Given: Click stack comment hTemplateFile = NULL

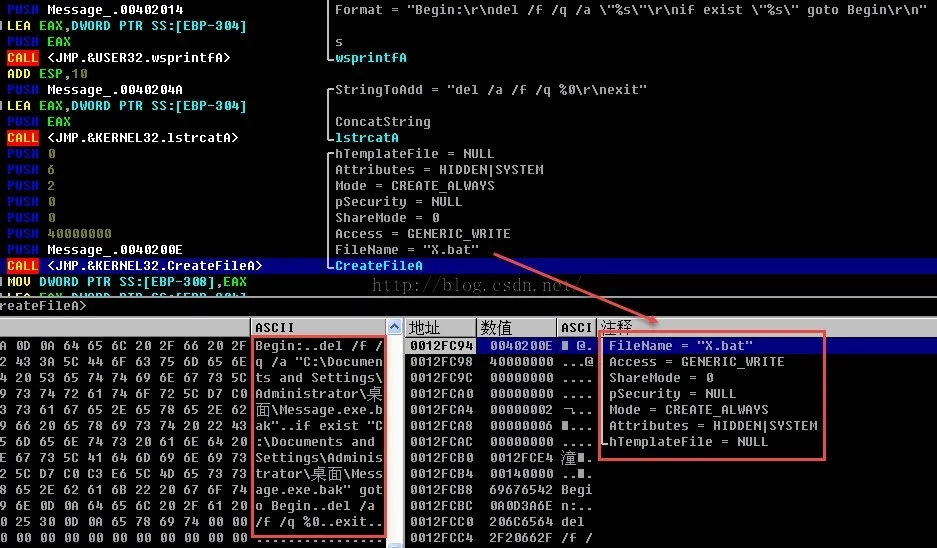Looking at the screenshot, I should pyautogui.click(x=688, y=442).
